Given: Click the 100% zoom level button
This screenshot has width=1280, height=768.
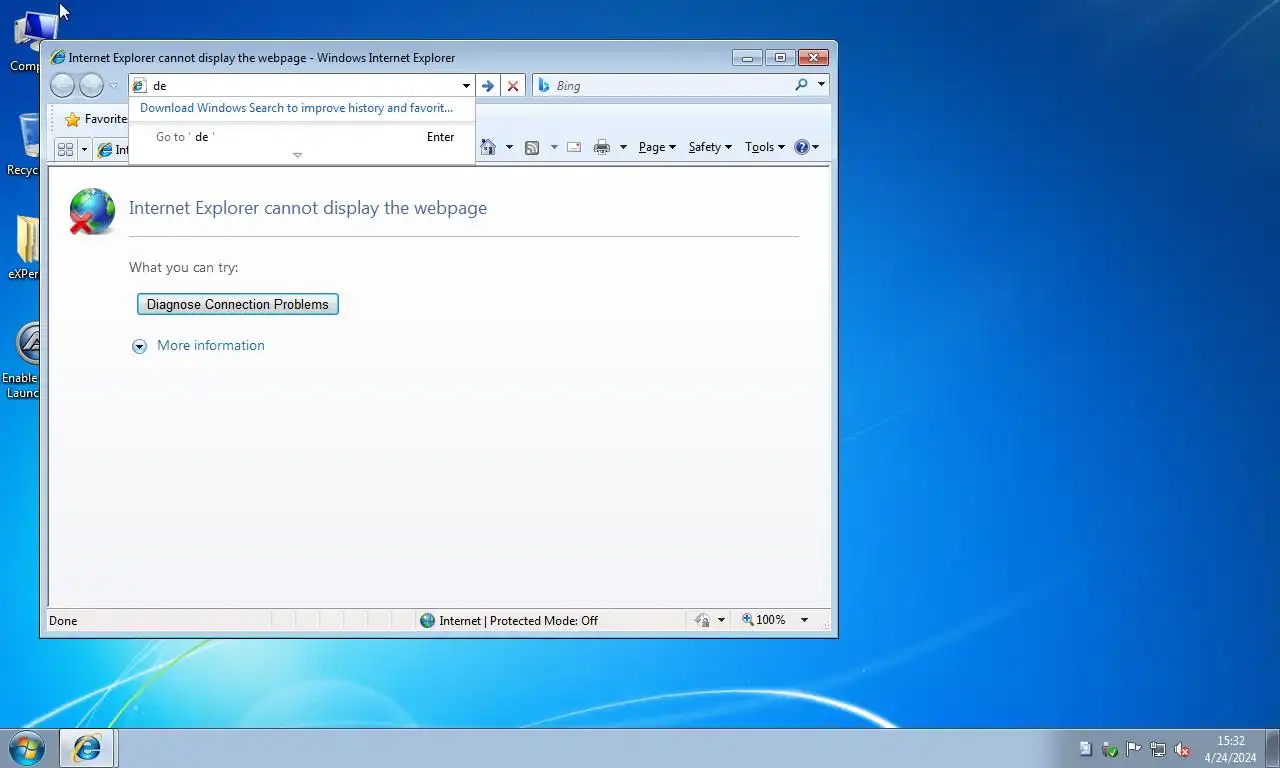Looking at the screenshot, I should click(764, 620).
